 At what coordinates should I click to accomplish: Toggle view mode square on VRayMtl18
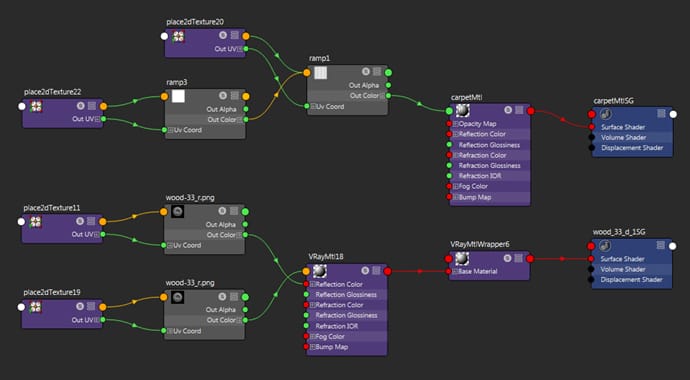click(x=376, y=270)
